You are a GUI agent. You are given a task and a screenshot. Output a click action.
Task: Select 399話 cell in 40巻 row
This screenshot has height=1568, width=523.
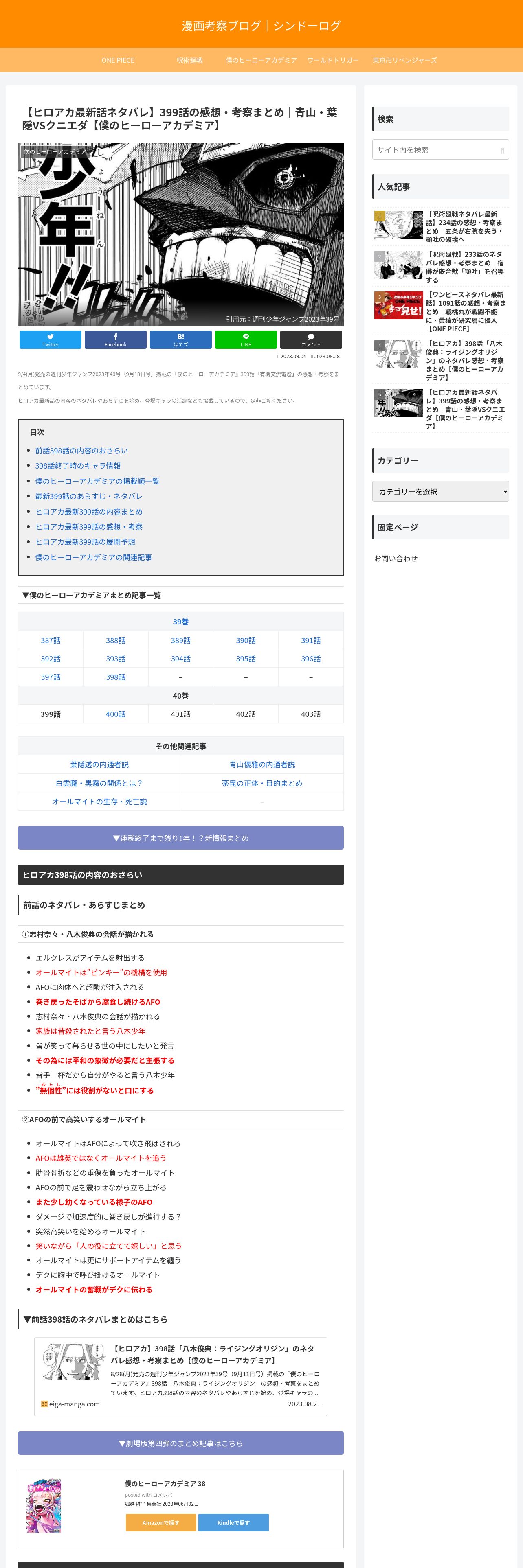coord(51,714)
